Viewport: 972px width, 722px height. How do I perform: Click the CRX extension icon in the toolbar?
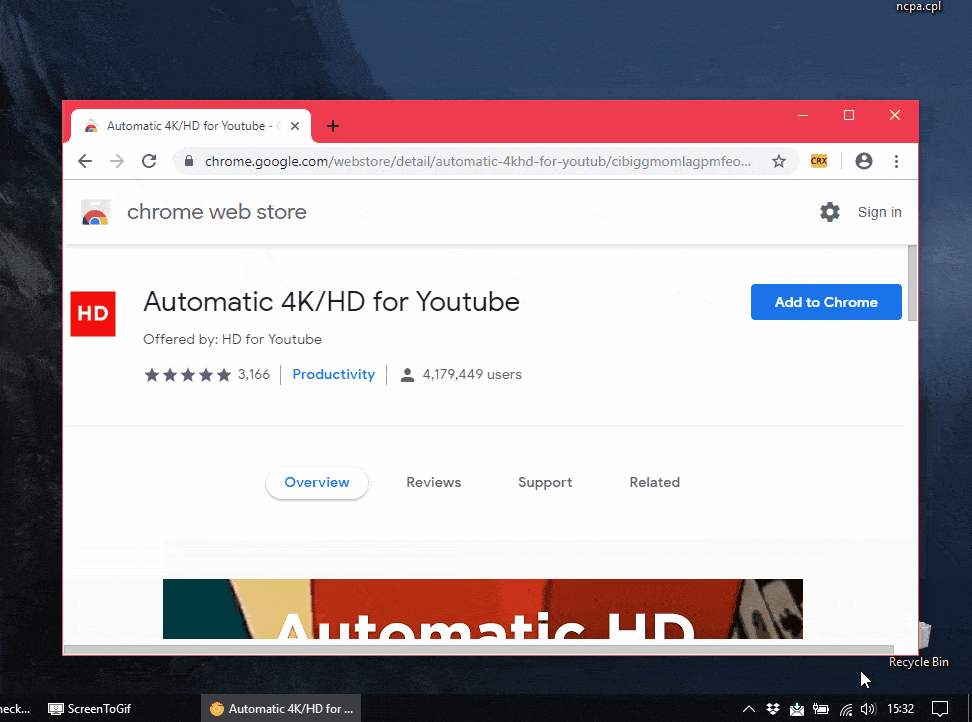(x=818, y=160)
